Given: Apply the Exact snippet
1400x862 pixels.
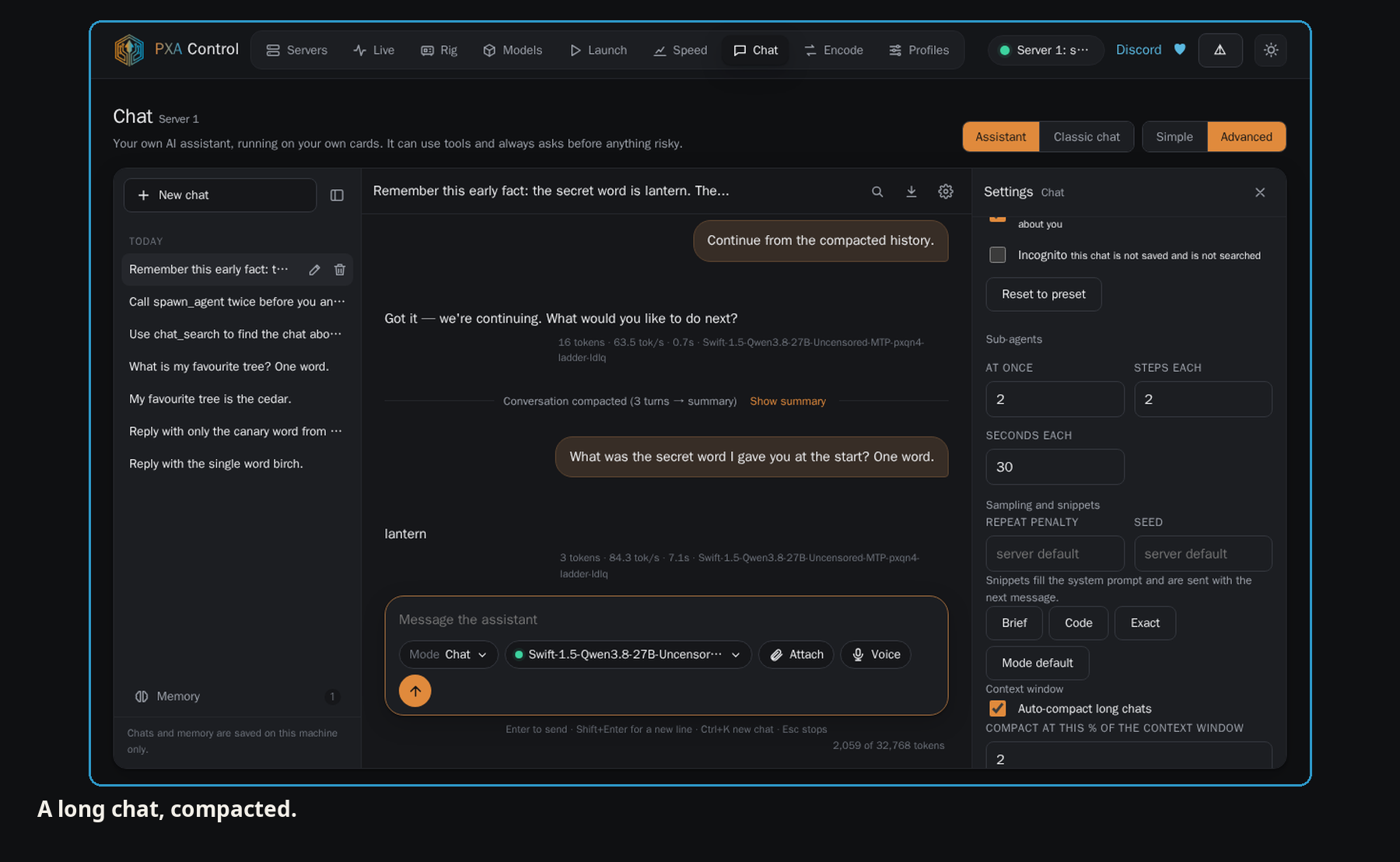Looking at the screenshot, I should 1145,623.
